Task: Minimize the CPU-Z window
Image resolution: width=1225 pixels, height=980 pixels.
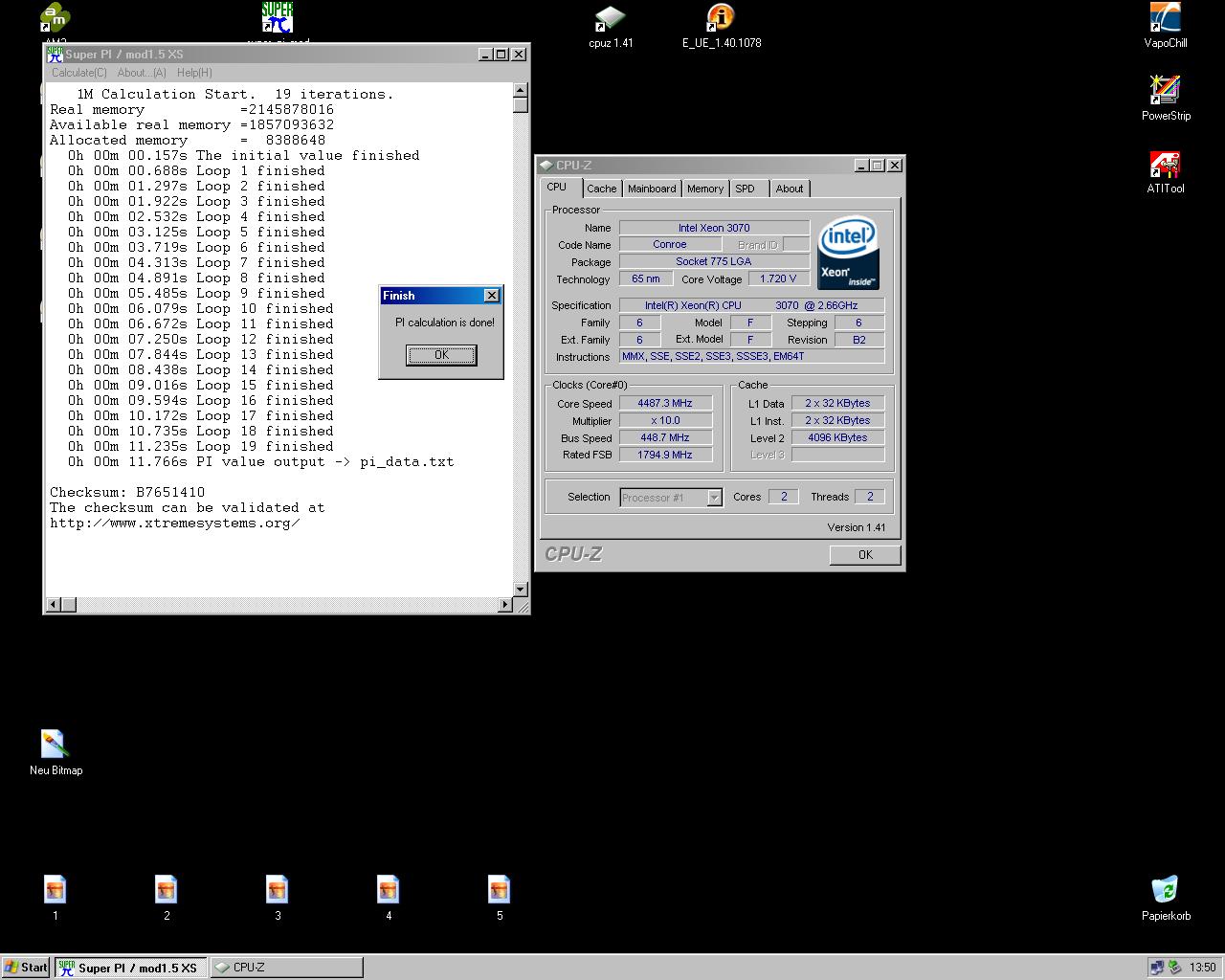Action: point(860,166)
